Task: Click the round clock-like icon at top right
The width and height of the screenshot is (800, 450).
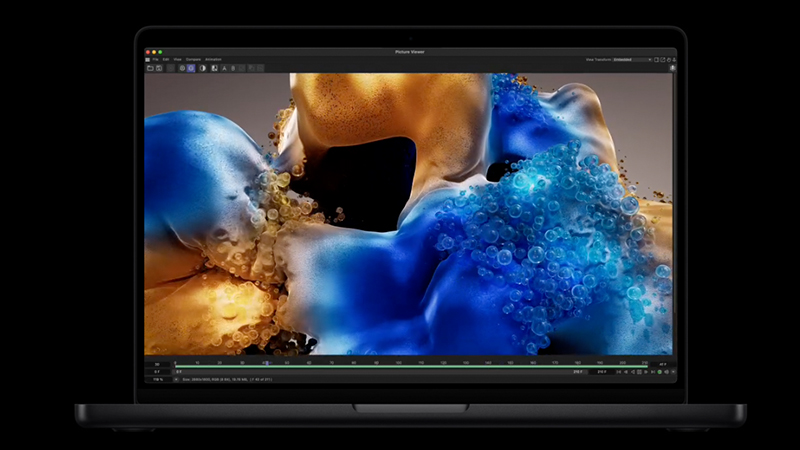Action: 669,60
